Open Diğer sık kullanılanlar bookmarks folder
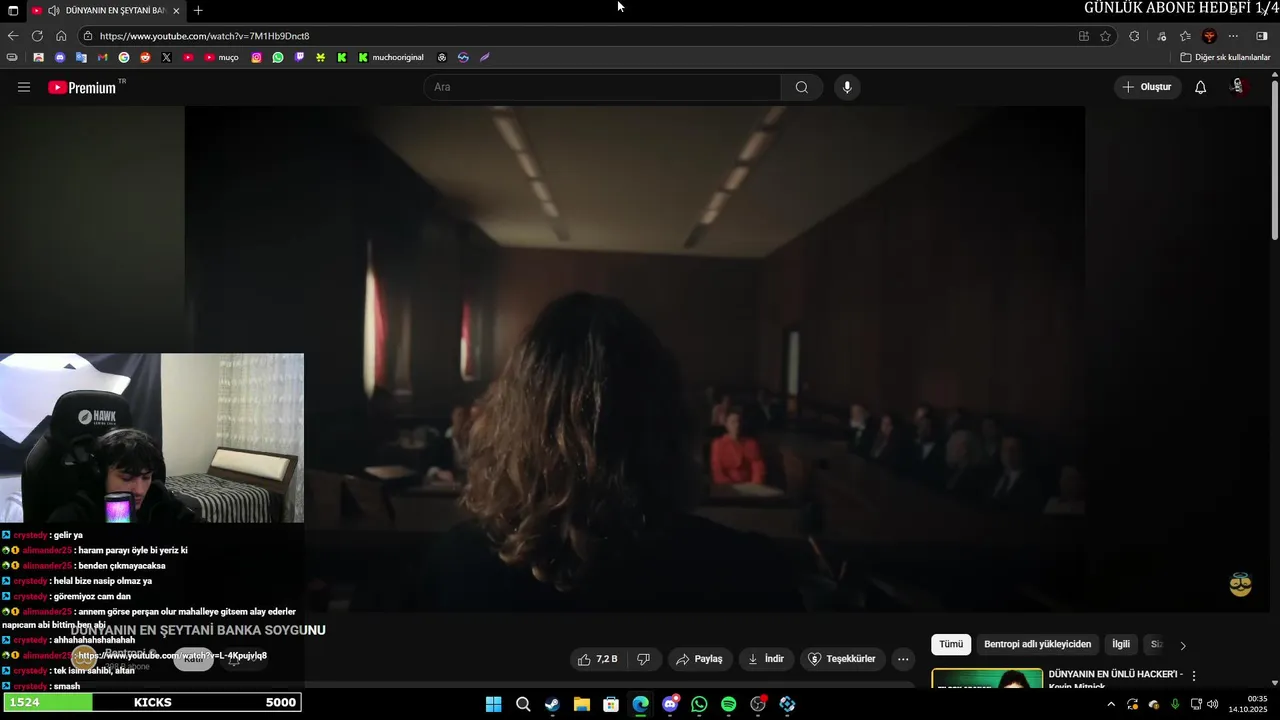Viewport: 1280px width, 720px height. [x=1225, y=57]
